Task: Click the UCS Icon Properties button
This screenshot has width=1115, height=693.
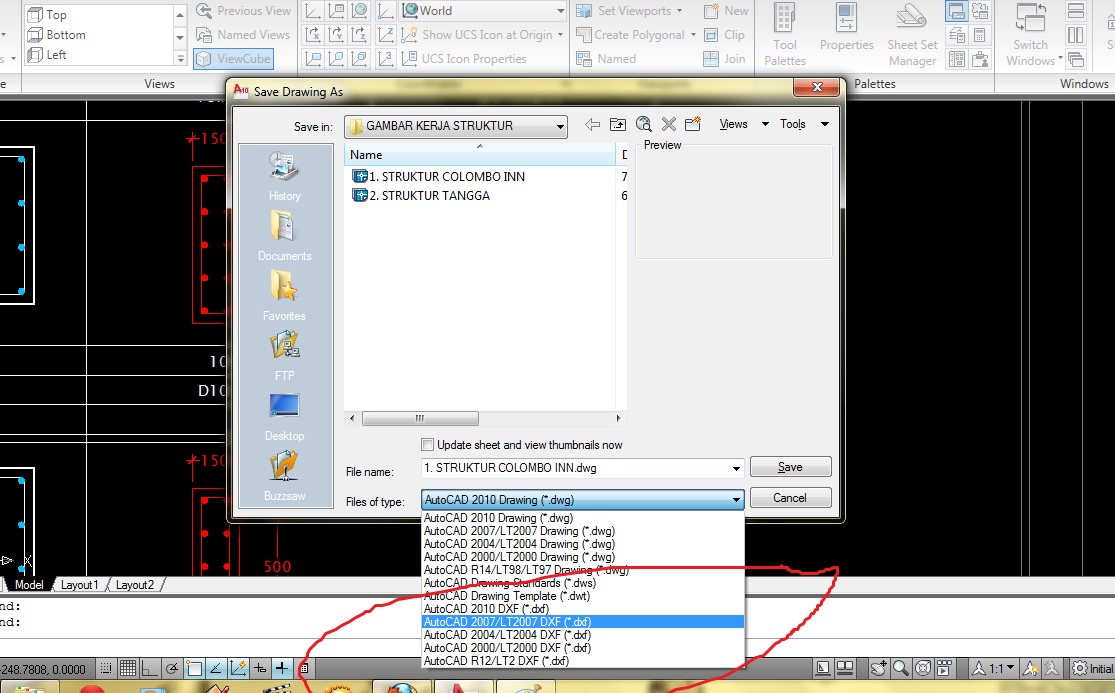Action: click(x=465, y=59)
